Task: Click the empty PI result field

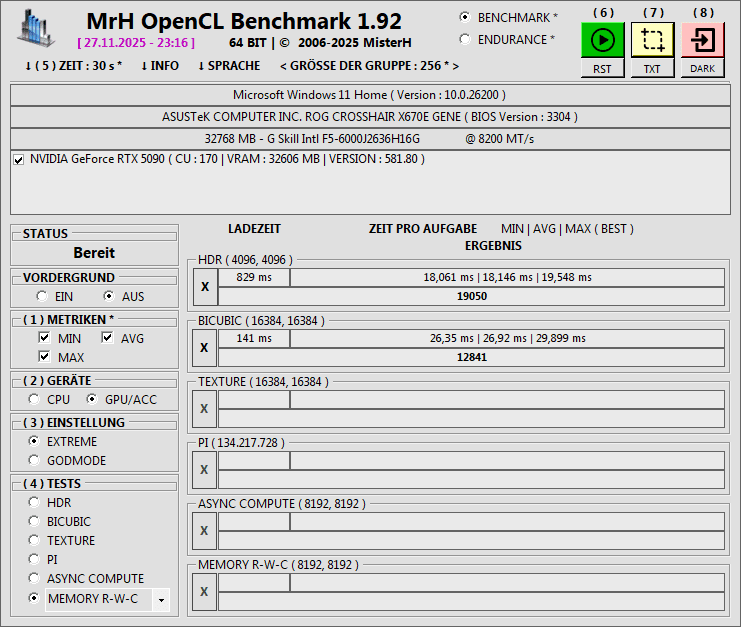Action: (x=472, y=479)
